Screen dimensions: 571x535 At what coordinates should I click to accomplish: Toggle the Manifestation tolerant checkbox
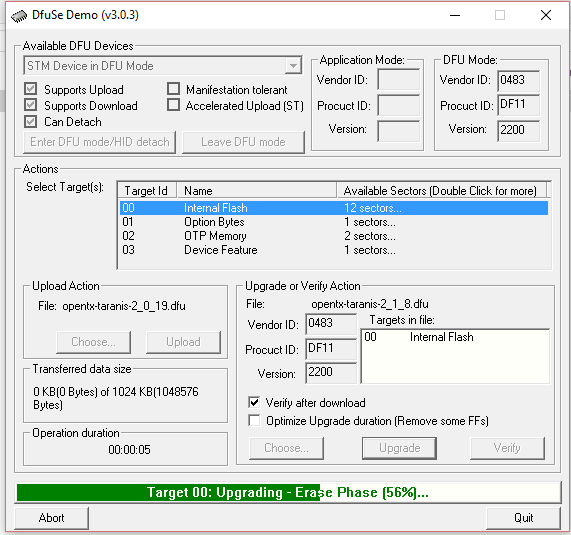point(173,88)
